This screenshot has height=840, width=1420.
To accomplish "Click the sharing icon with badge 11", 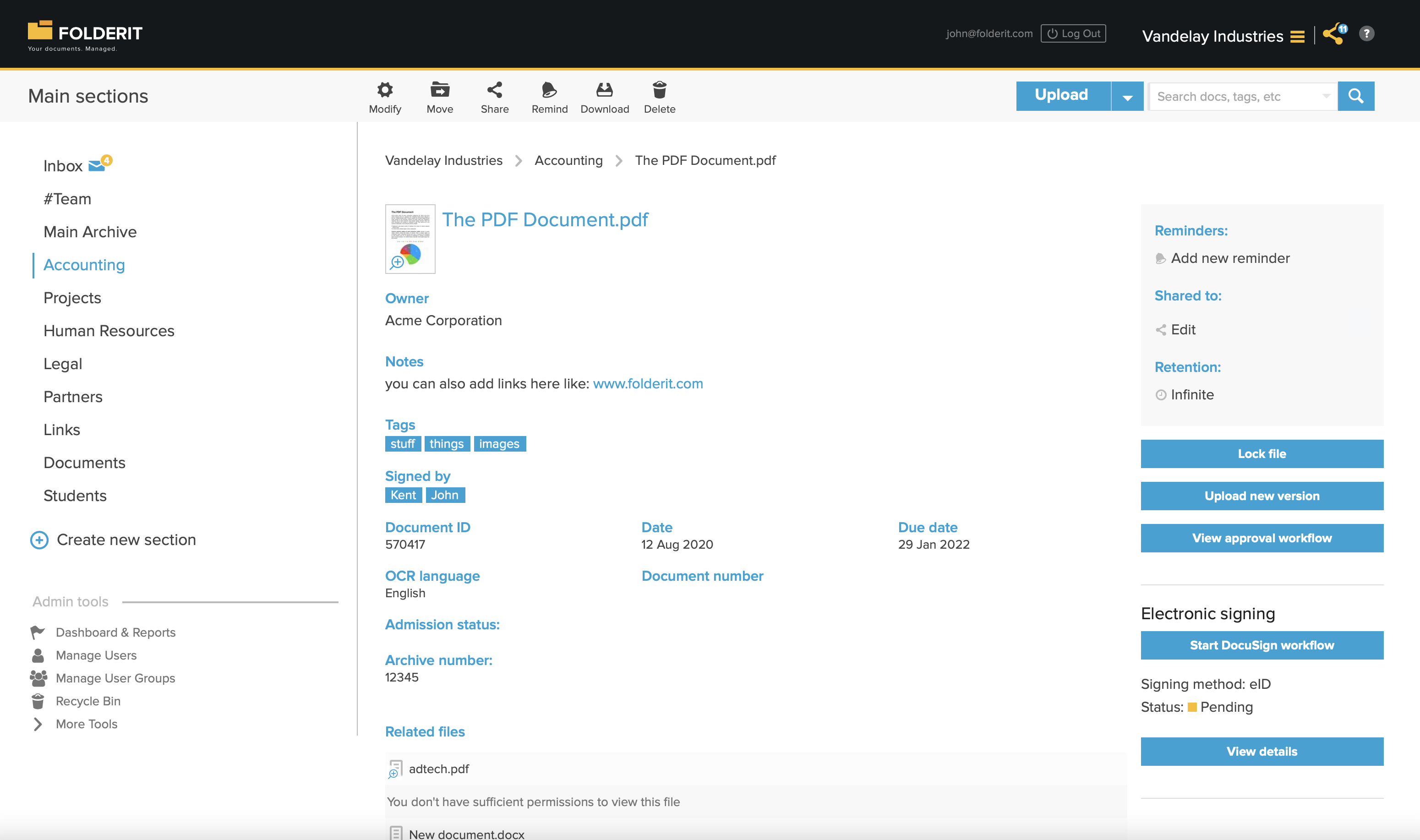I will [1334, 35].
